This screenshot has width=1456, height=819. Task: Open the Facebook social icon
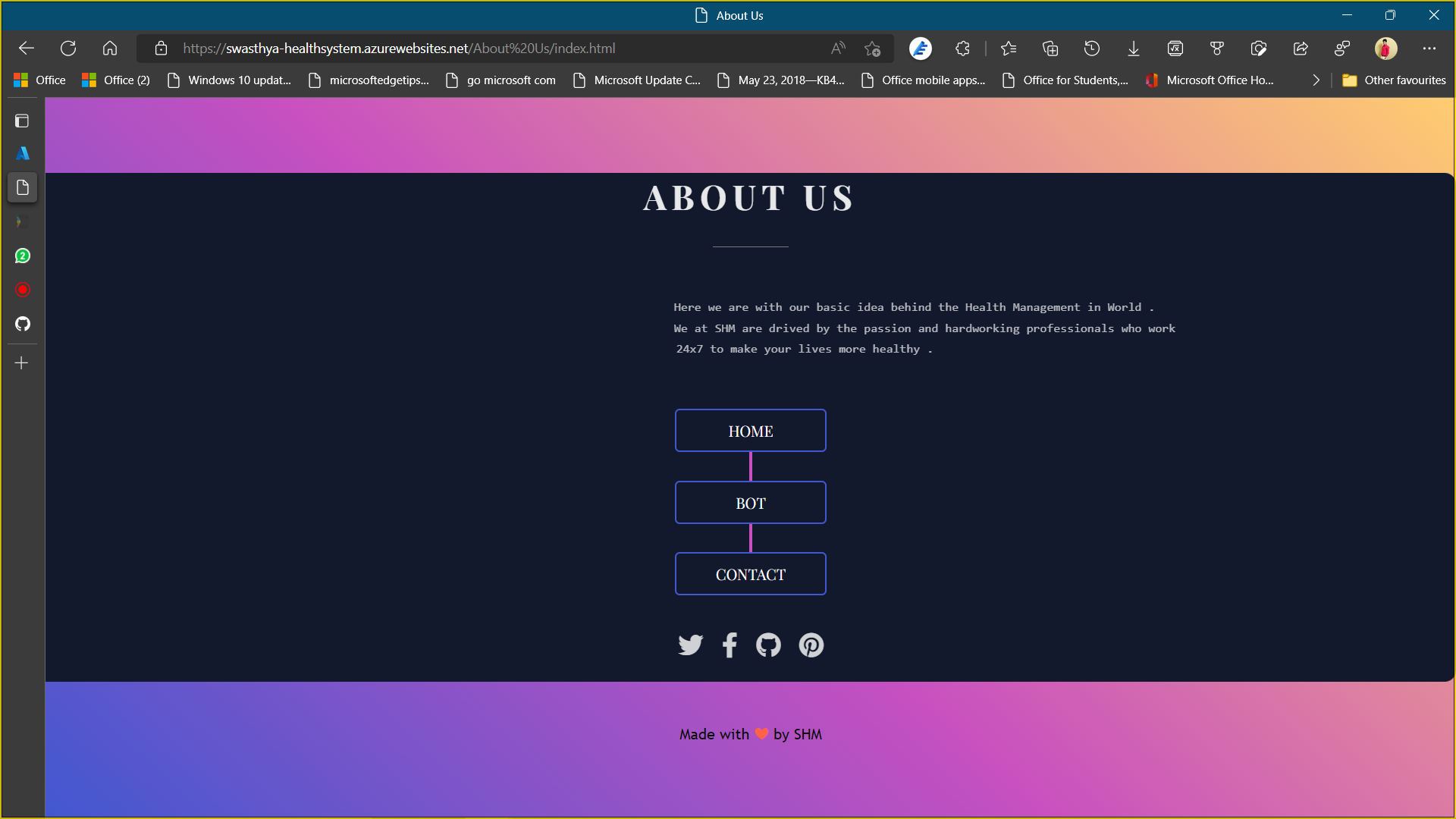click(730, 645)
